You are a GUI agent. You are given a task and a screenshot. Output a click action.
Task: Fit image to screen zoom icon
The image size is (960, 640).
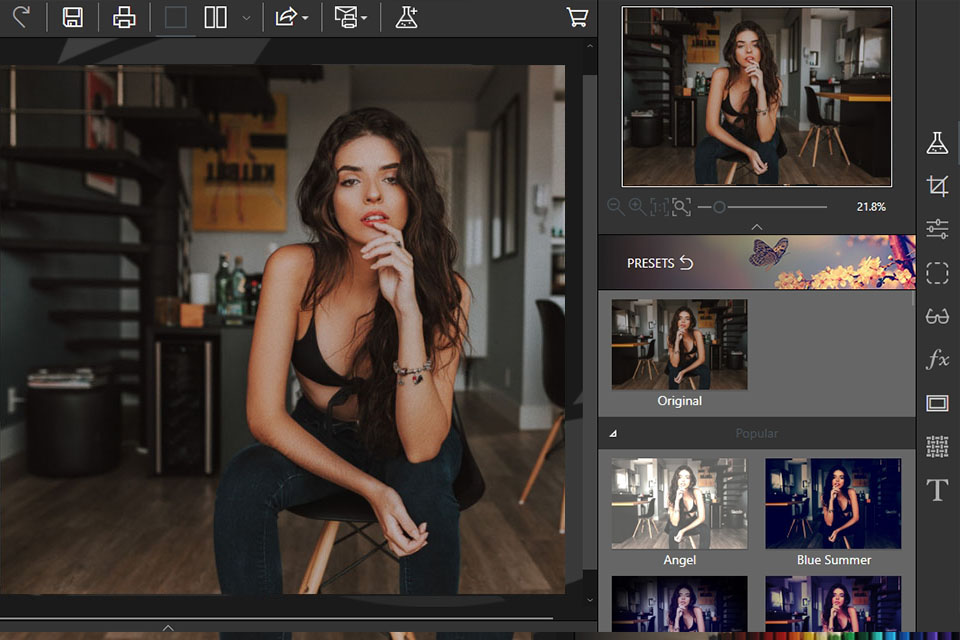(x=681, y=207)
